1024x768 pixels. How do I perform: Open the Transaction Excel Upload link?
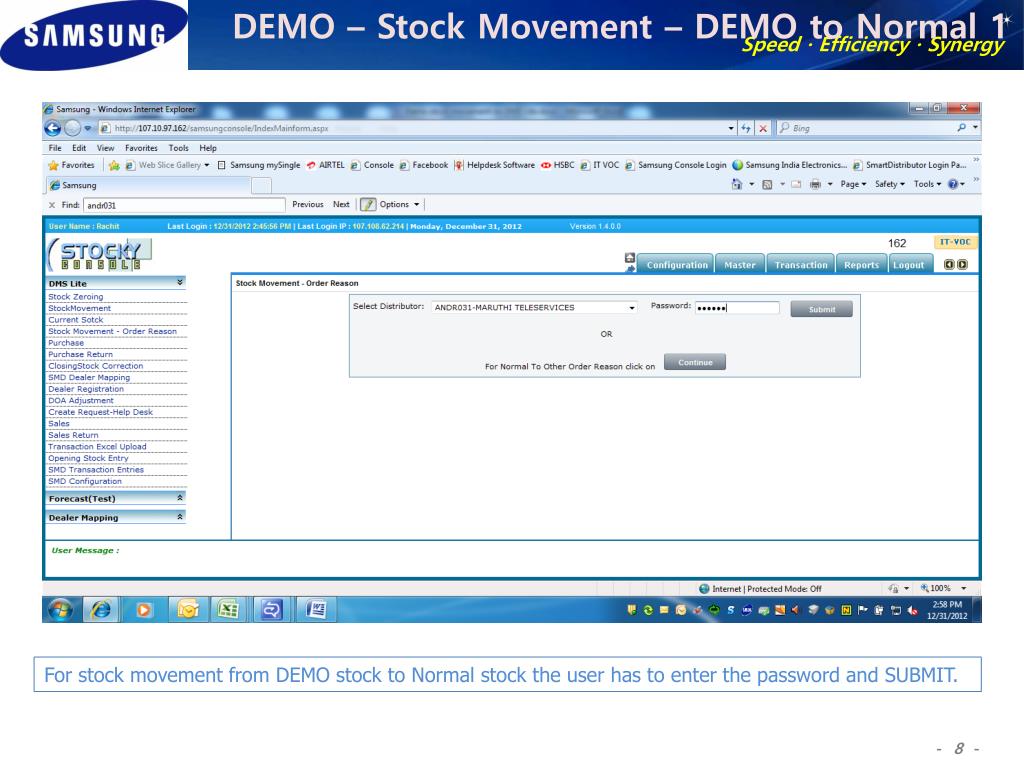click(97, 447)
